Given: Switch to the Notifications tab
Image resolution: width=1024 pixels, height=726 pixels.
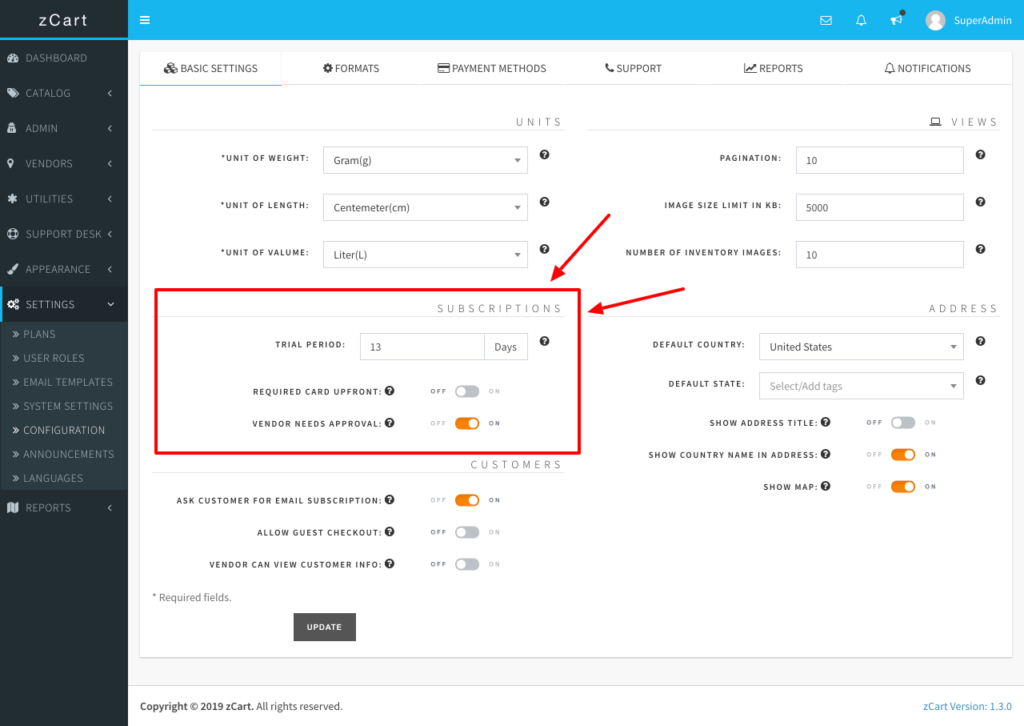Looking at the screenshot, I should click(927, 68).
